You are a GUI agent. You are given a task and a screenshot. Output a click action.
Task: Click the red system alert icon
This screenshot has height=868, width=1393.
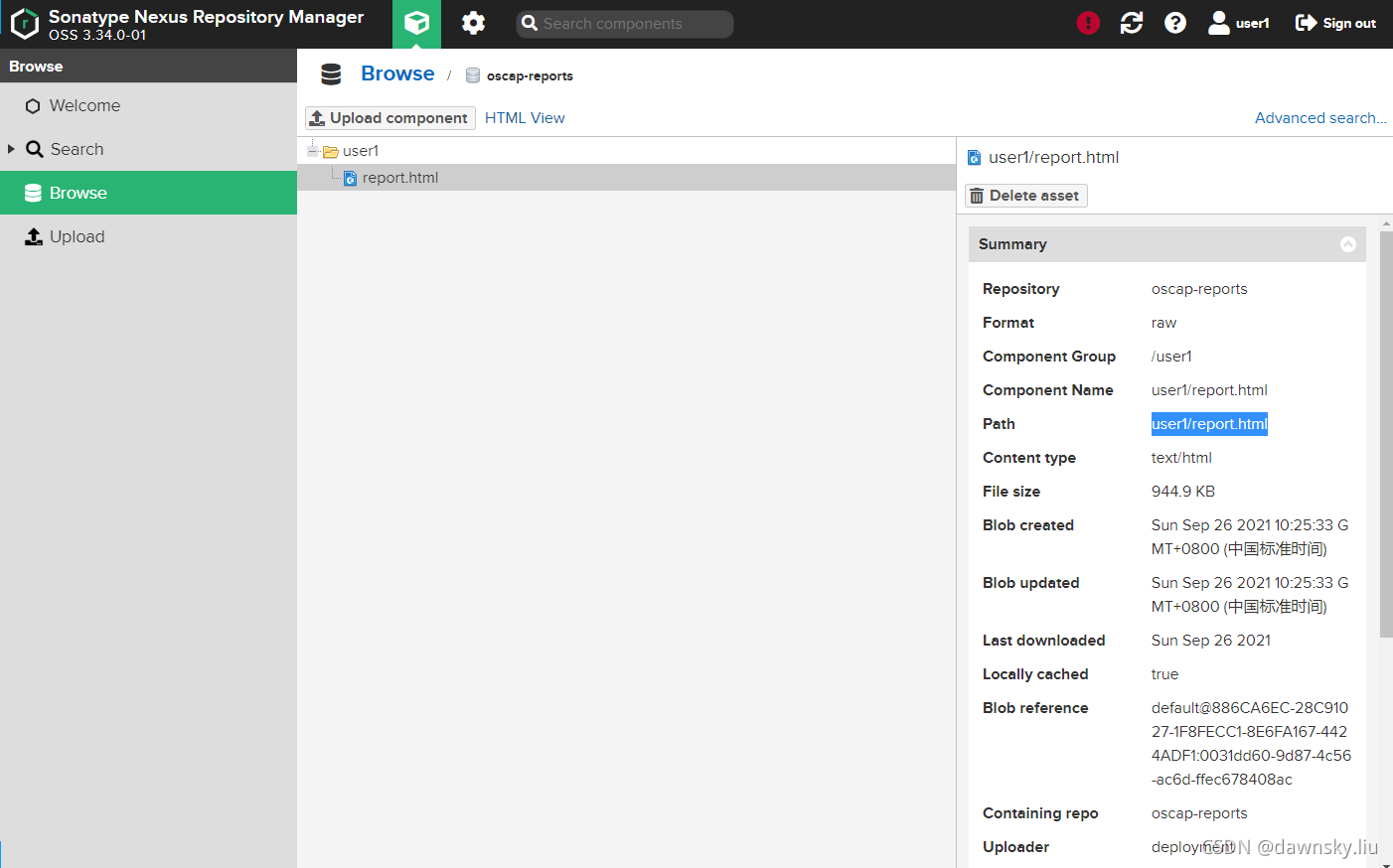pyautogui.click(x=1088, y=23)
